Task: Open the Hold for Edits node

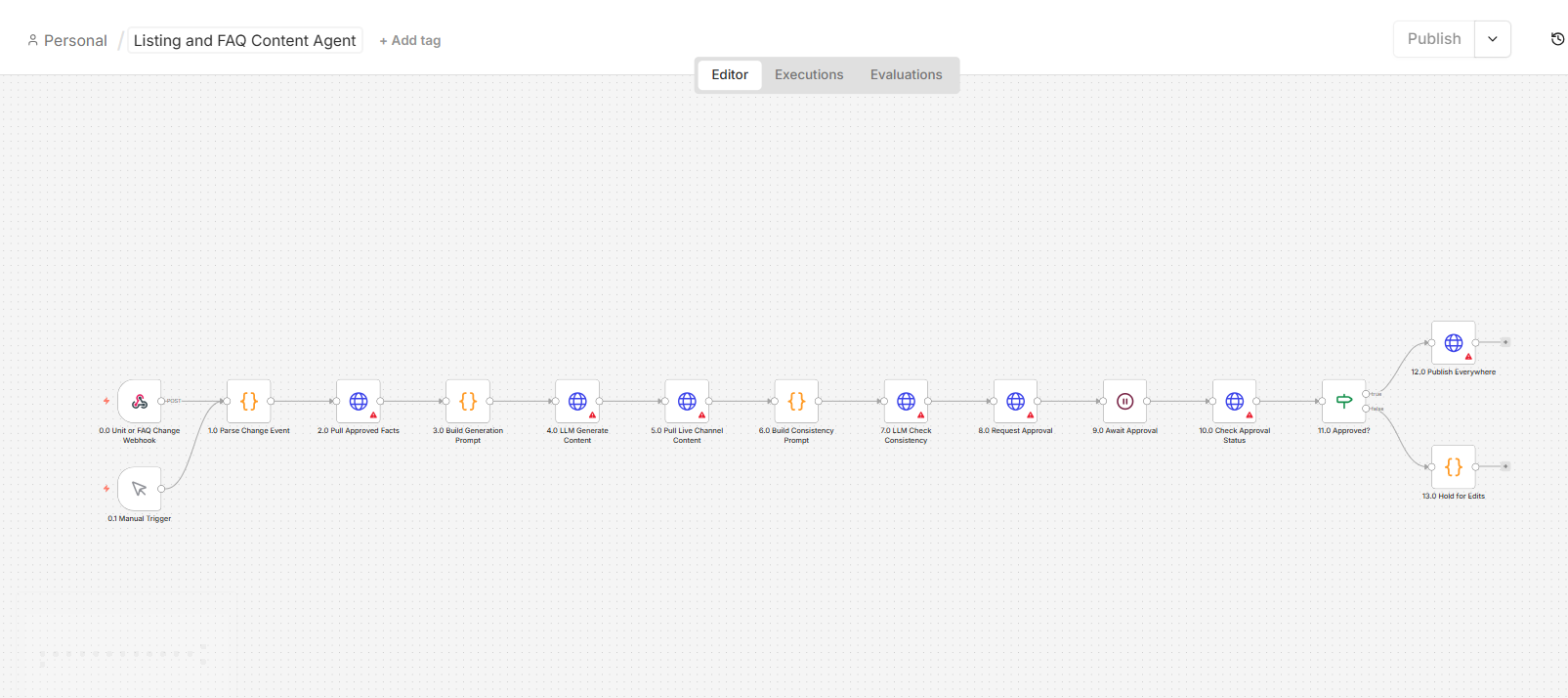Action: click(x=1454, y=466)
